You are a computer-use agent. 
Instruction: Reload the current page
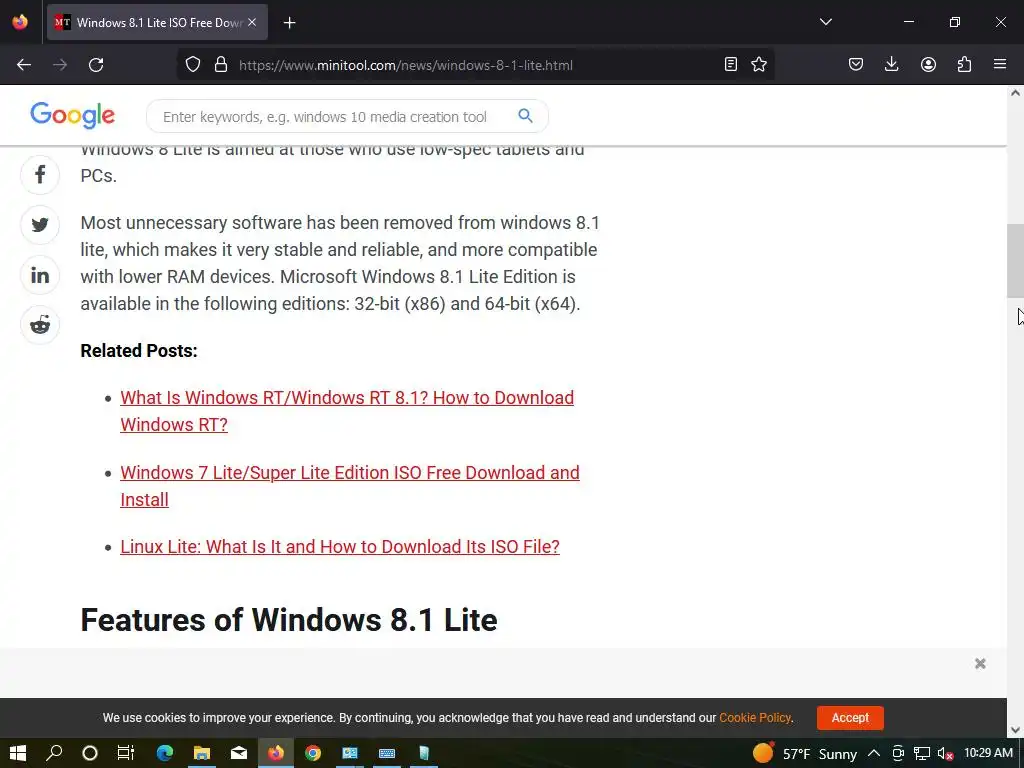pos(96,65)
